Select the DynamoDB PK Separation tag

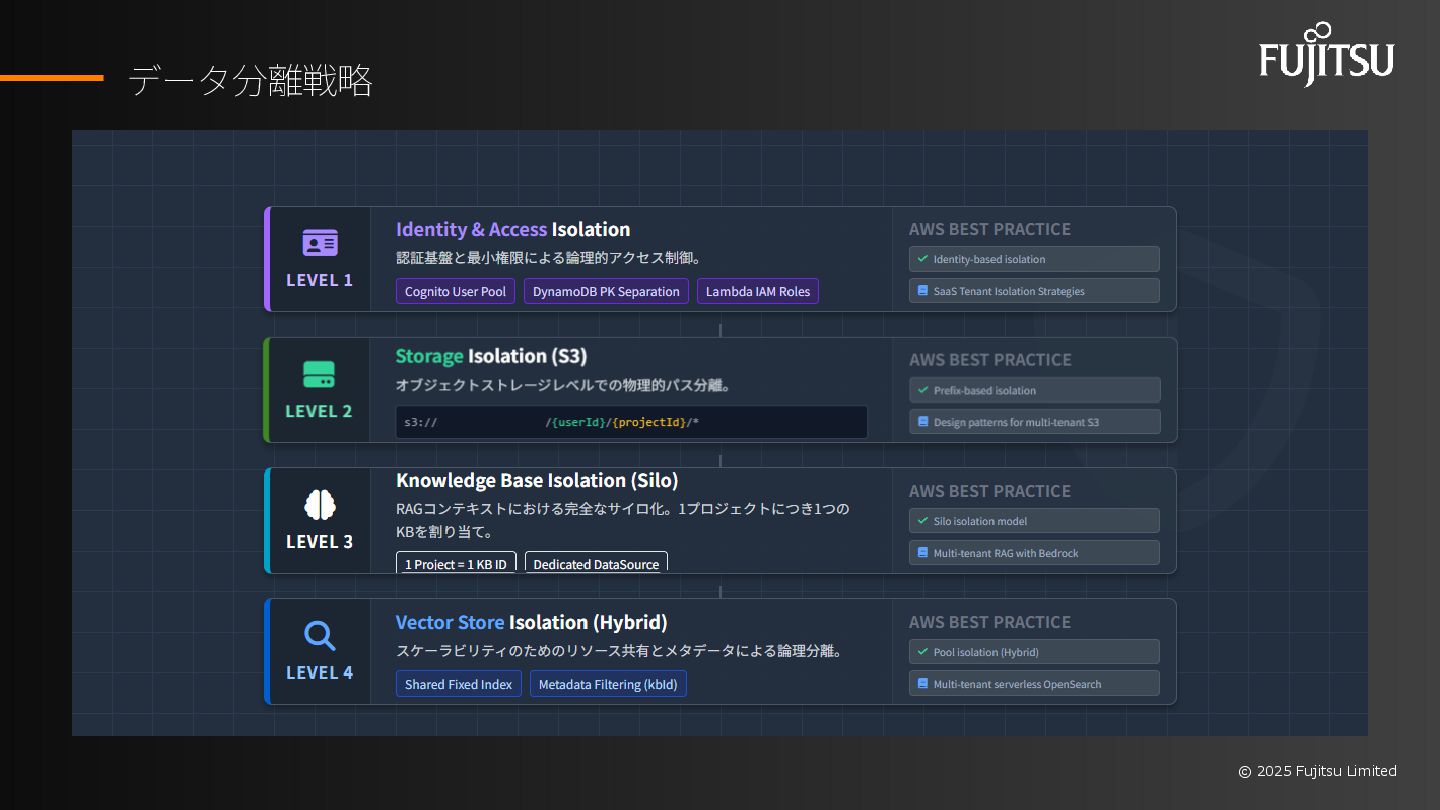pyautogui.click(x=606, y=291)
